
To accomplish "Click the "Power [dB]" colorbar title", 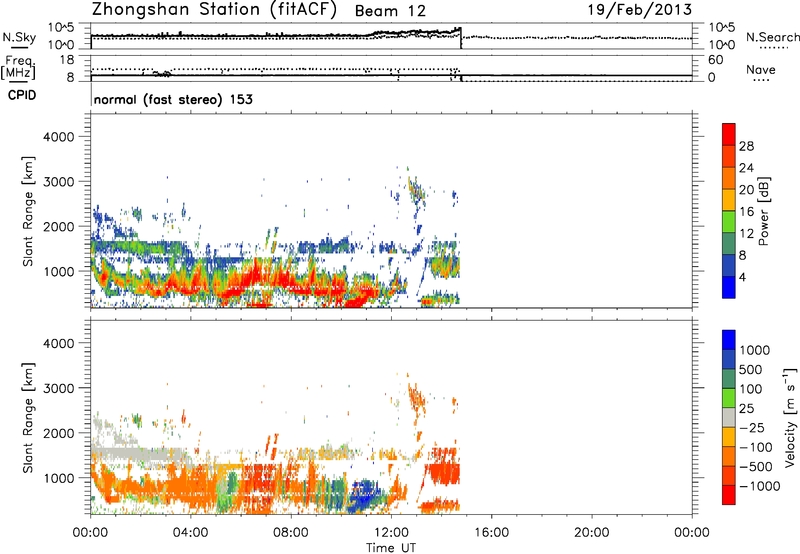I will coord(764,211).
